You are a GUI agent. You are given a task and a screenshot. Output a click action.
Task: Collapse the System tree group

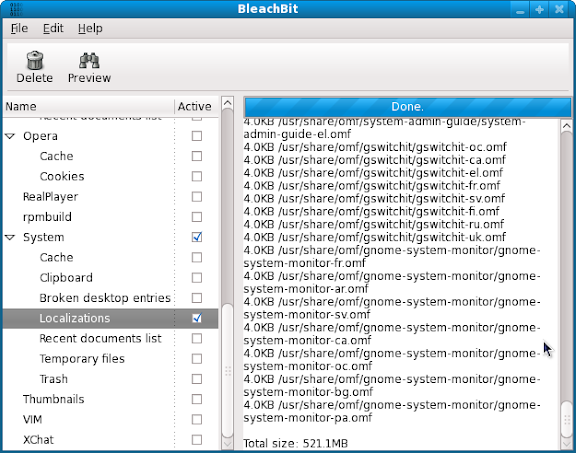click(x=10, y=237)
